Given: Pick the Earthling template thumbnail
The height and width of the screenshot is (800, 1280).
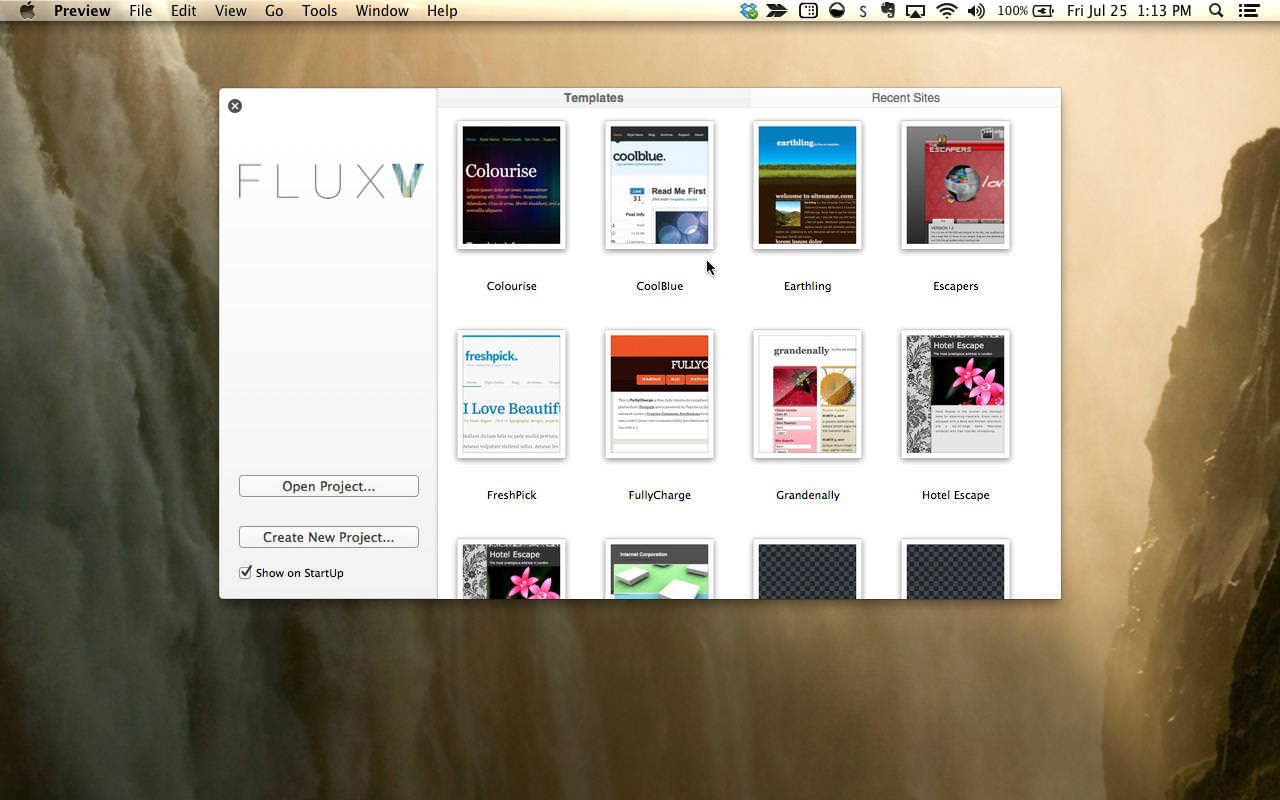Looking at the screenshot, I should pyautogui.click(x=807, y=185).
